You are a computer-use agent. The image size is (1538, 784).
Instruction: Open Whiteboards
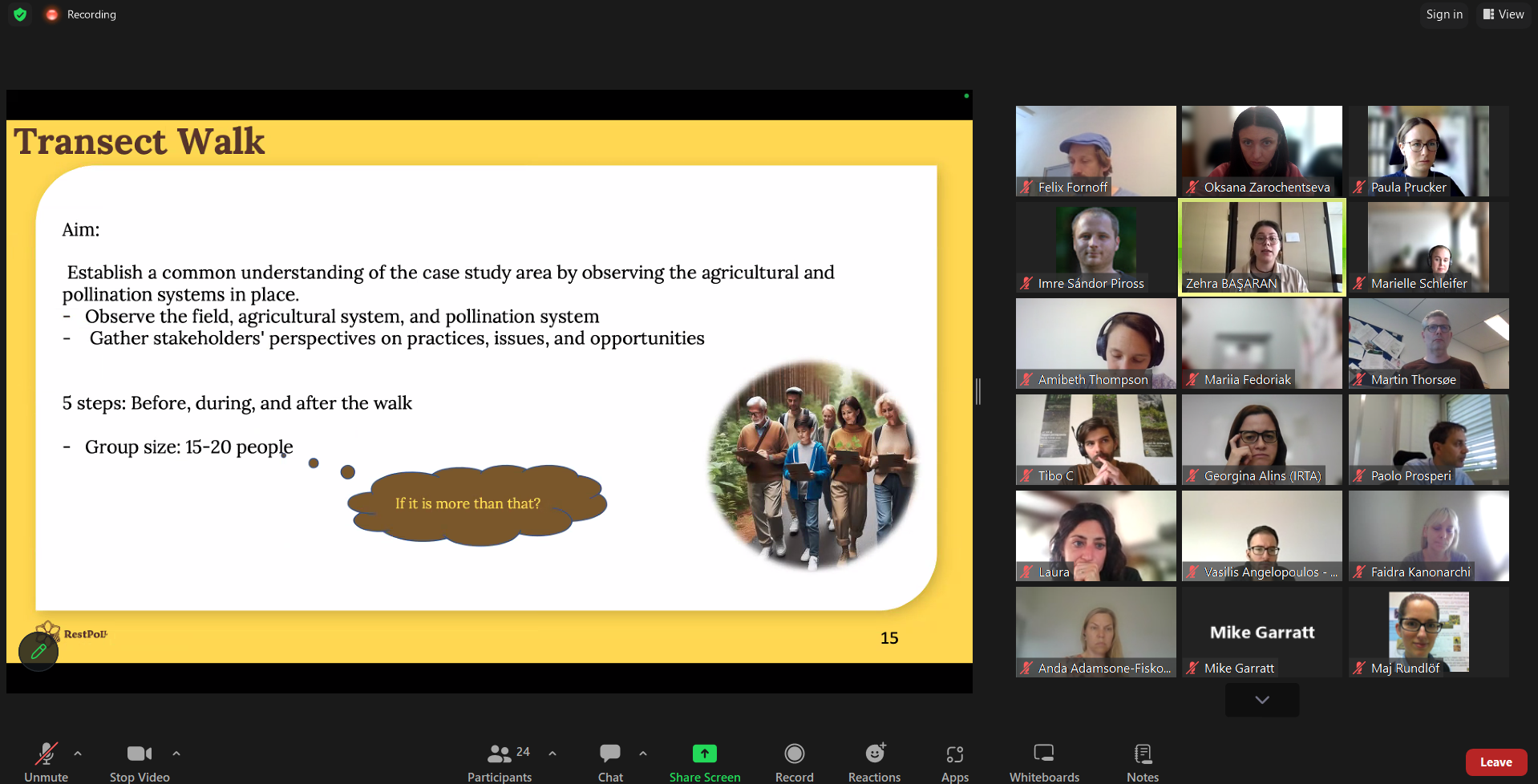(1044, 762)
